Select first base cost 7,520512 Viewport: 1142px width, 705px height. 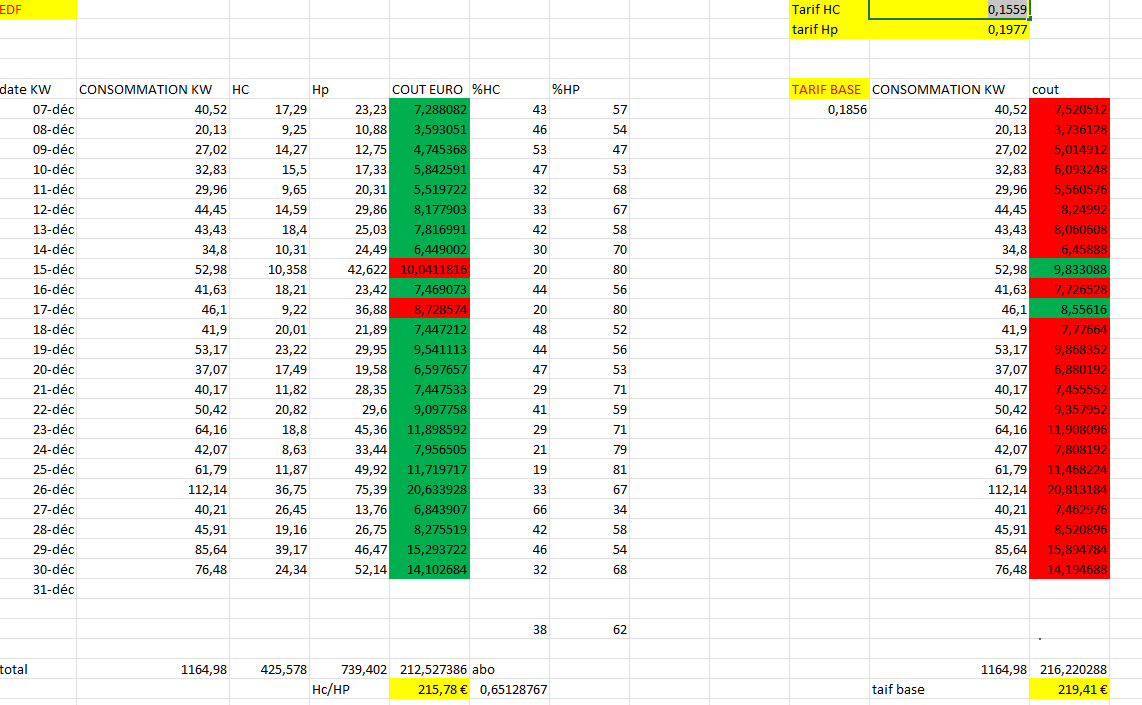(1069, 110)
